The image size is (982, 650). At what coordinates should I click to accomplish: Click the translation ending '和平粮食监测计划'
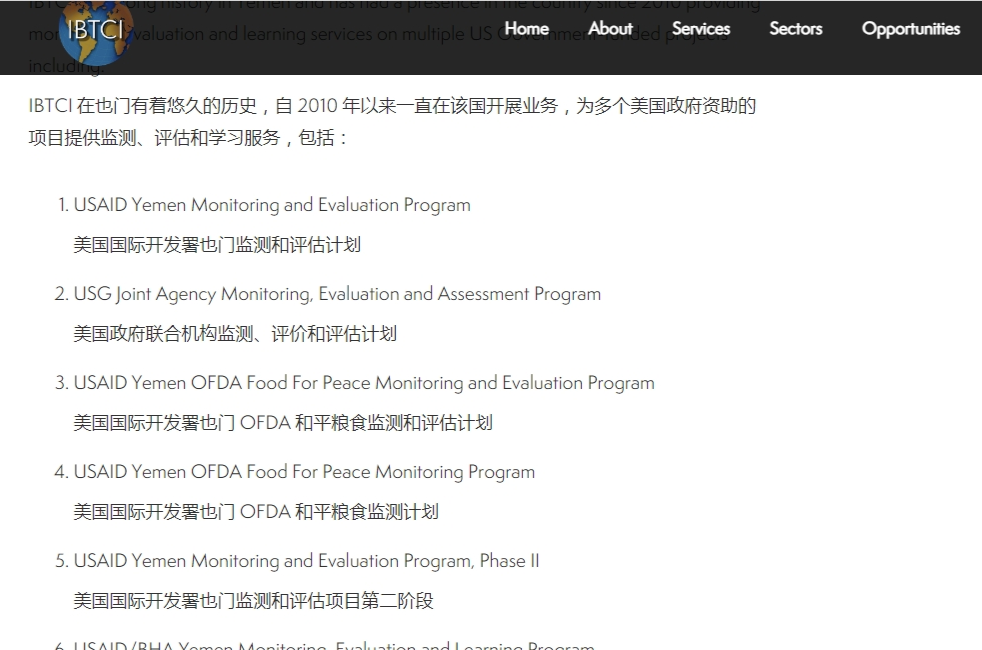pyautogui.click(x=255, y=512)
